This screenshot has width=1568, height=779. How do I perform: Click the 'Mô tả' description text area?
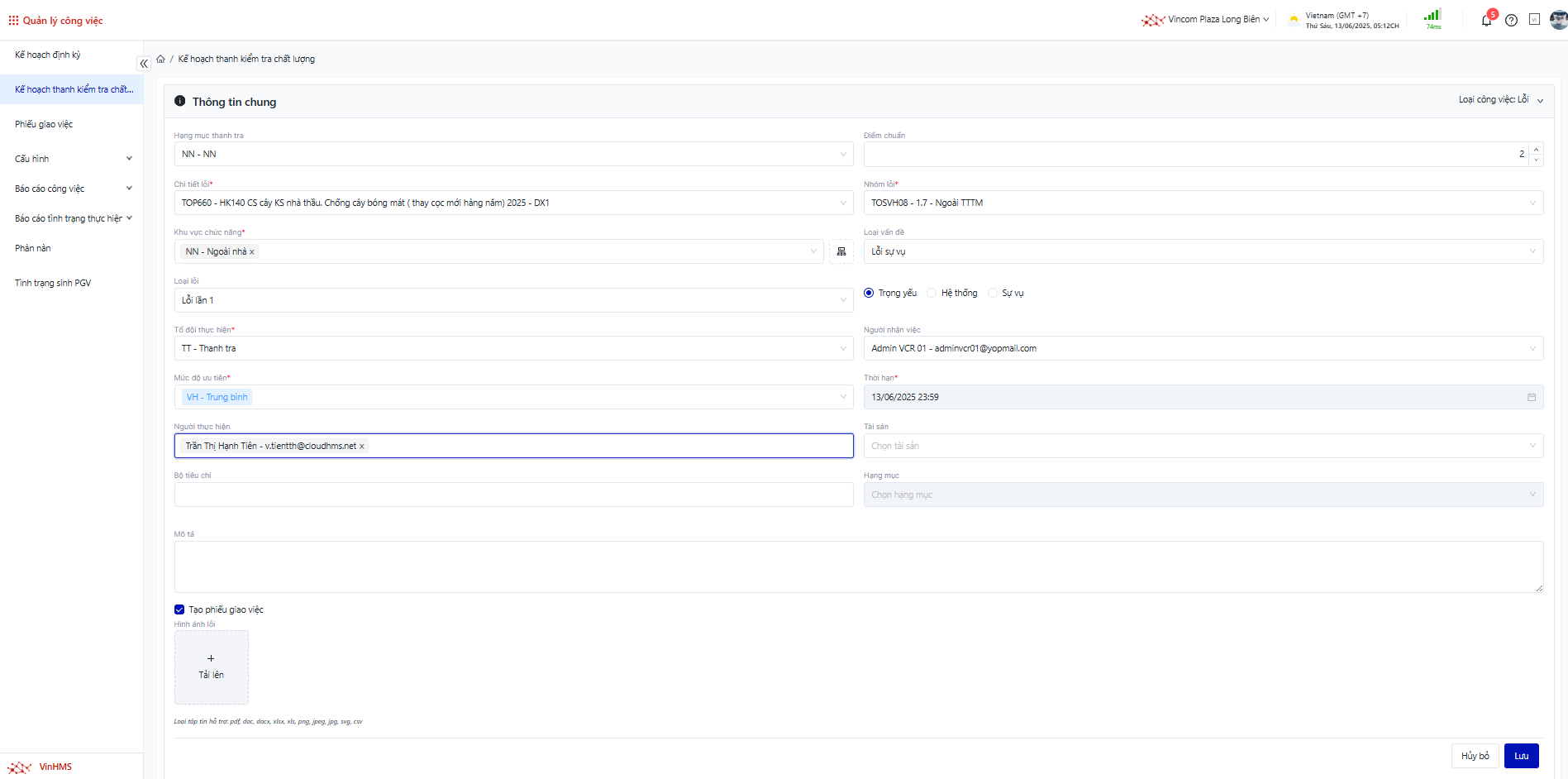(x=858, y=566)
